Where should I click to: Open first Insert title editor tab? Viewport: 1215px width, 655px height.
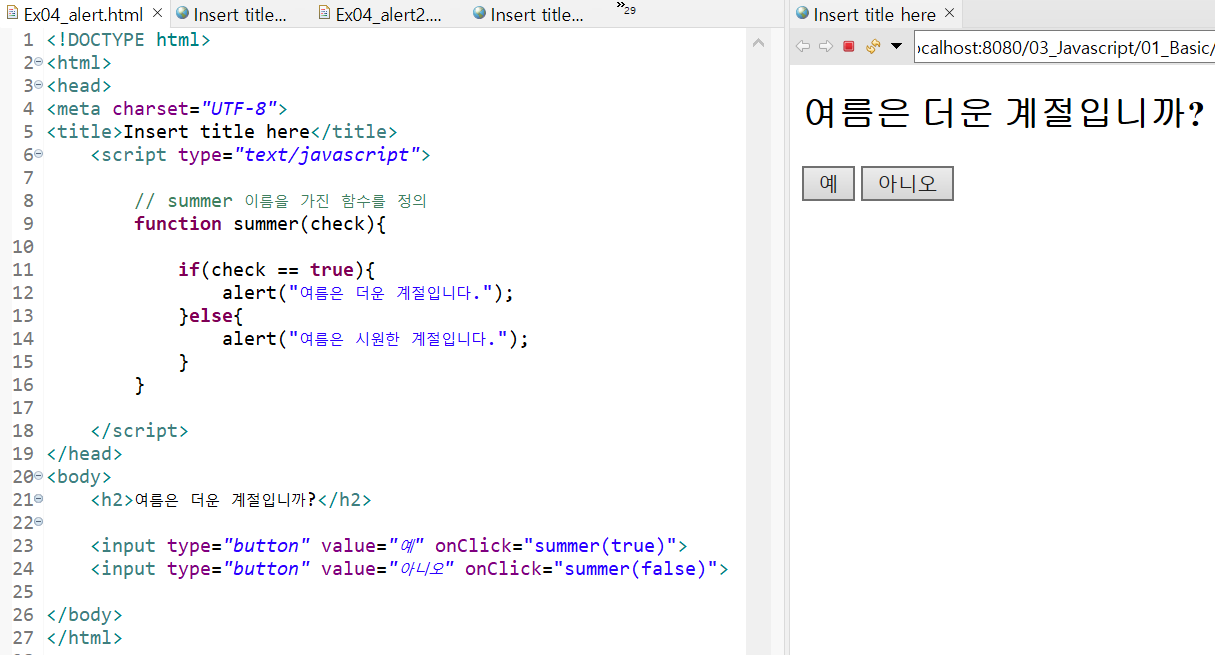click(232, 14)
